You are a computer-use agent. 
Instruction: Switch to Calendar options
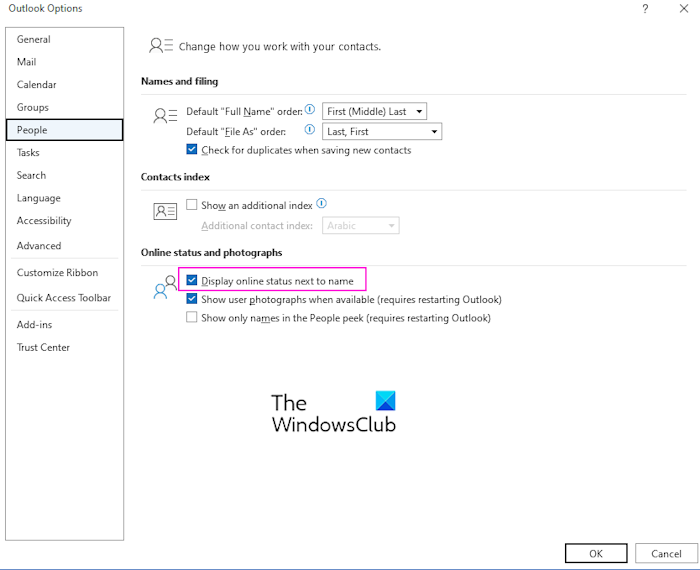(x=64, y=85)
